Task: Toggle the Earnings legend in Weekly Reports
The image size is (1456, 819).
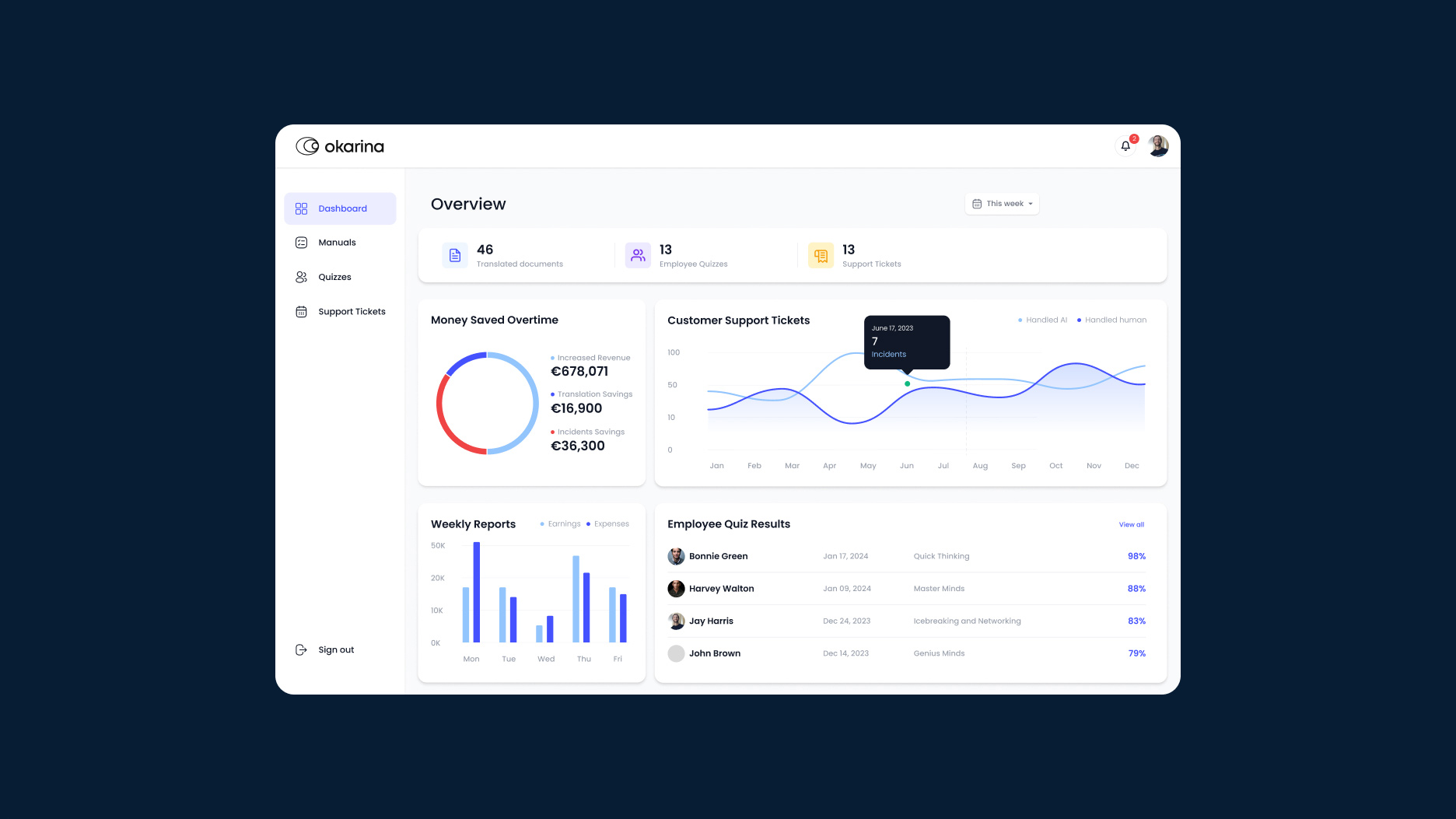Action: [x=560, y=524]
